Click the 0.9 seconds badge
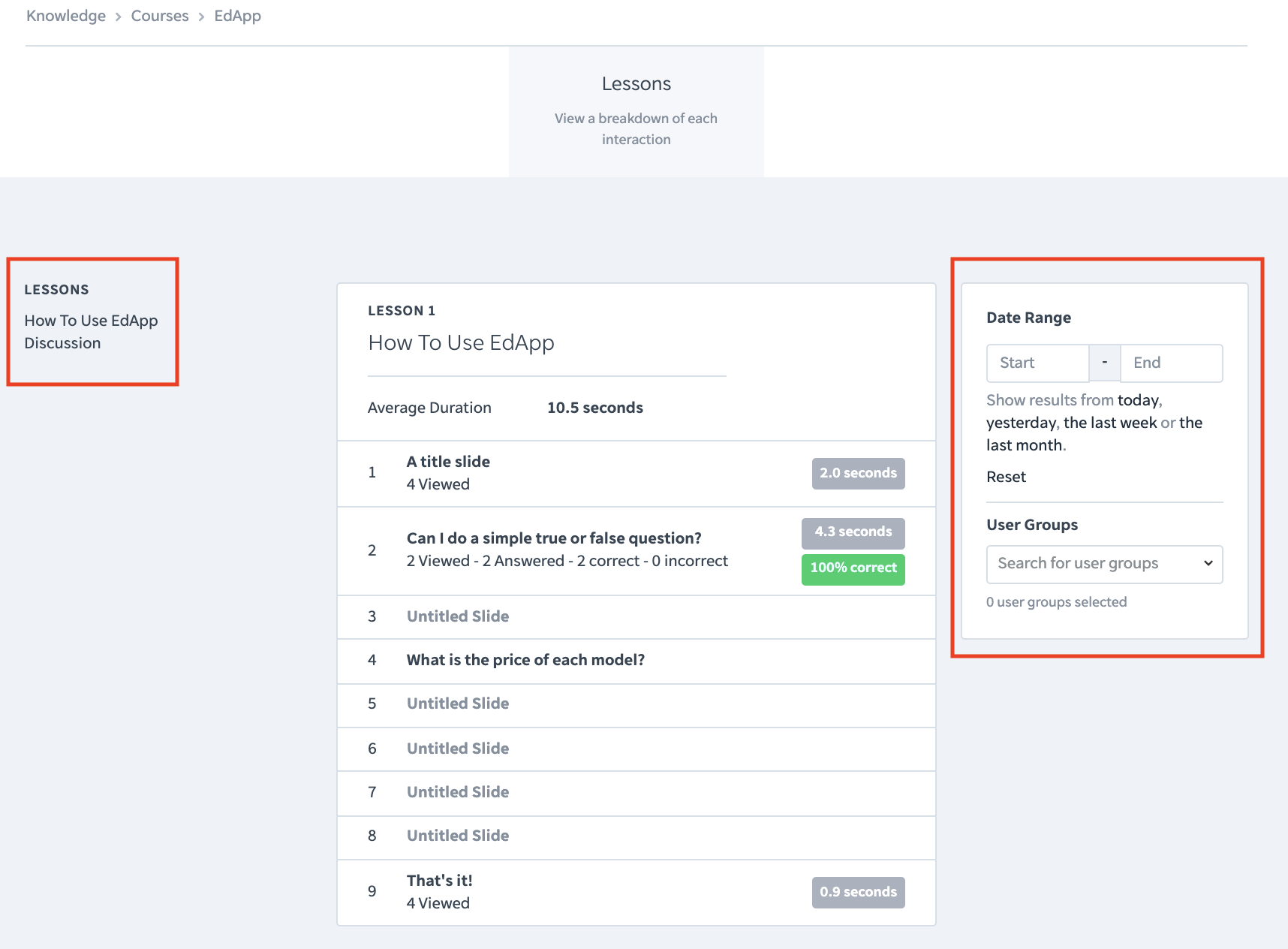This screenshot has width=1288, height=949. pyautogui.click(x=859, y=893)
